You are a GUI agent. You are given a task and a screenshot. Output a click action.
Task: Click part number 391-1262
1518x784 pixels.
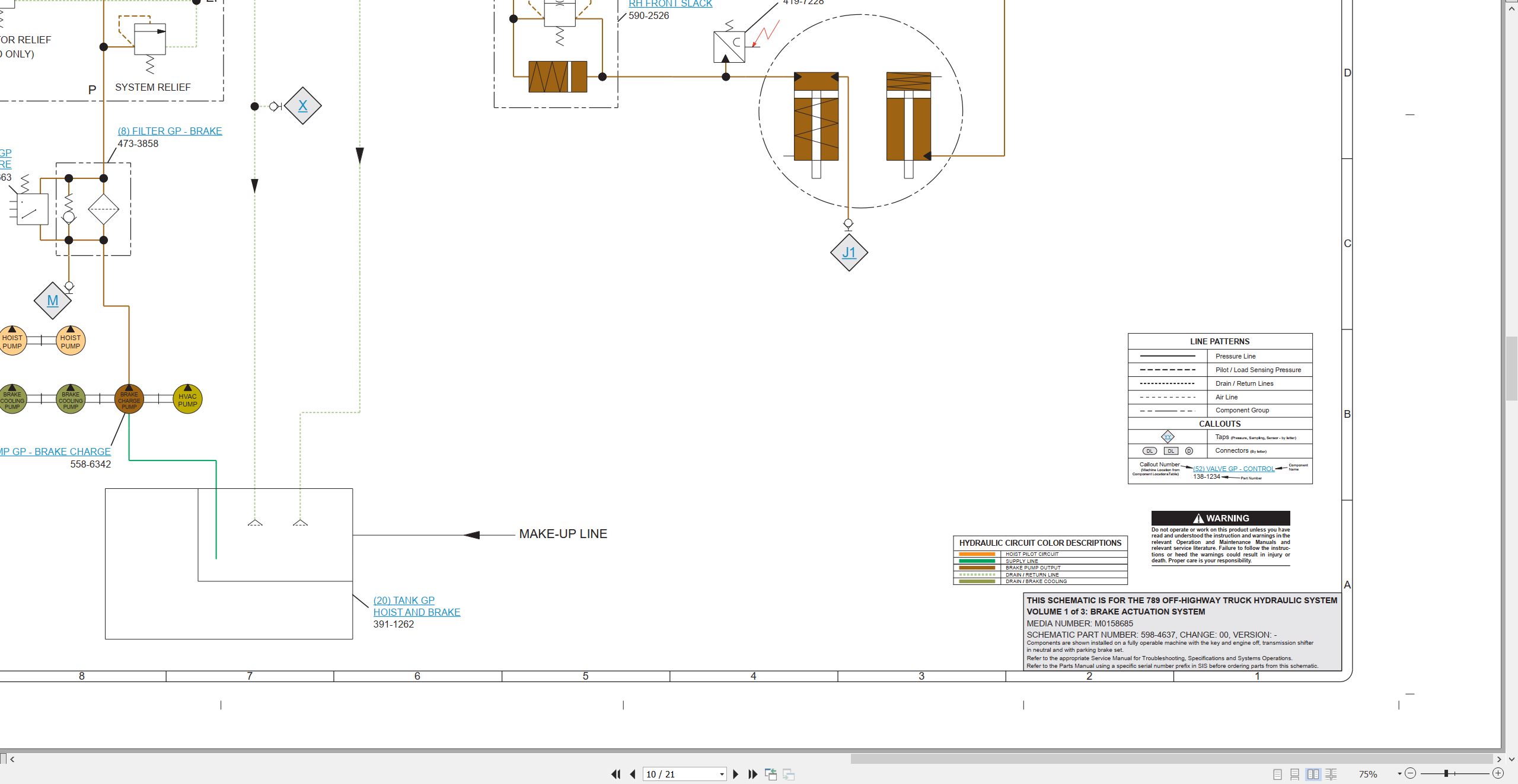(x=394, y=624)
